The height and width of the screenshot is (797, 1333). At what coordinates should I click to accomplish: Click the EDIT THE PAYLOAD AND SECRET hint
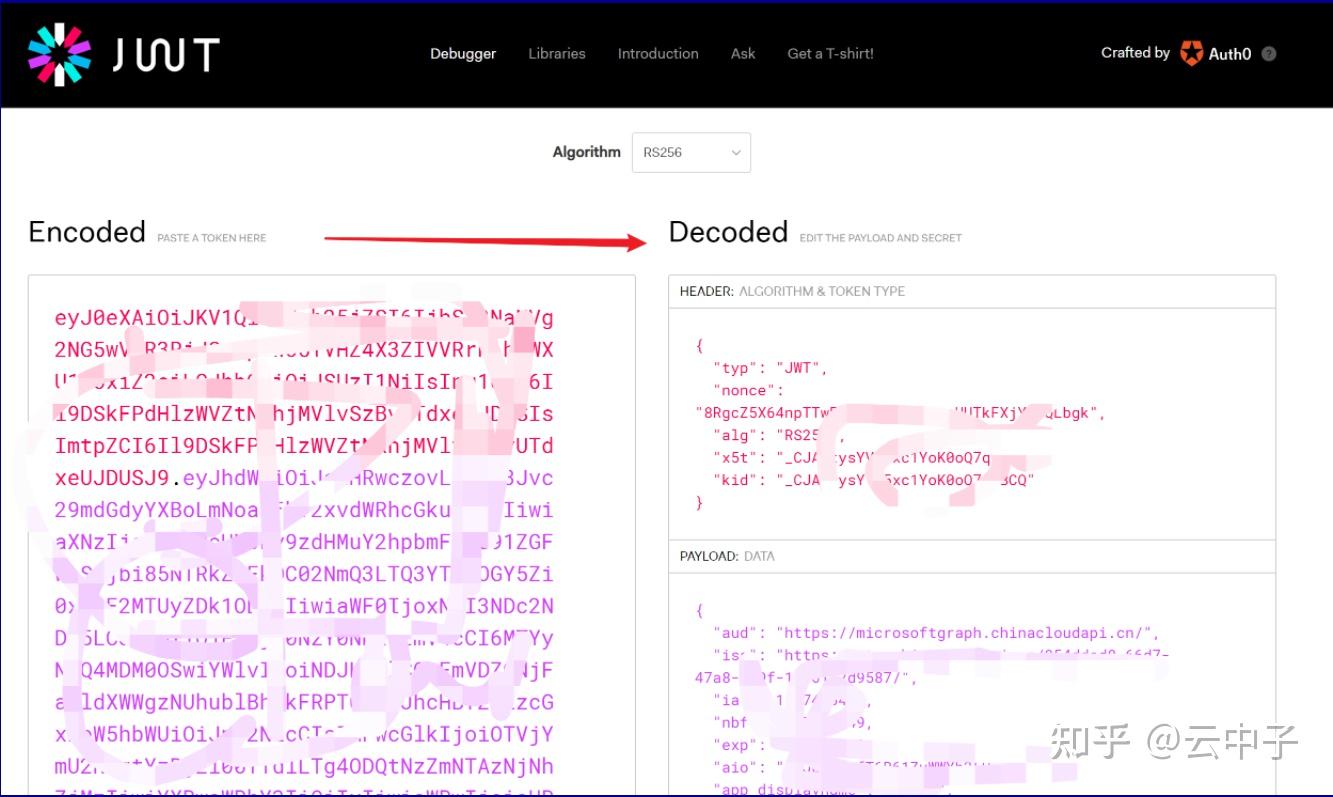[x=880, y=238]
